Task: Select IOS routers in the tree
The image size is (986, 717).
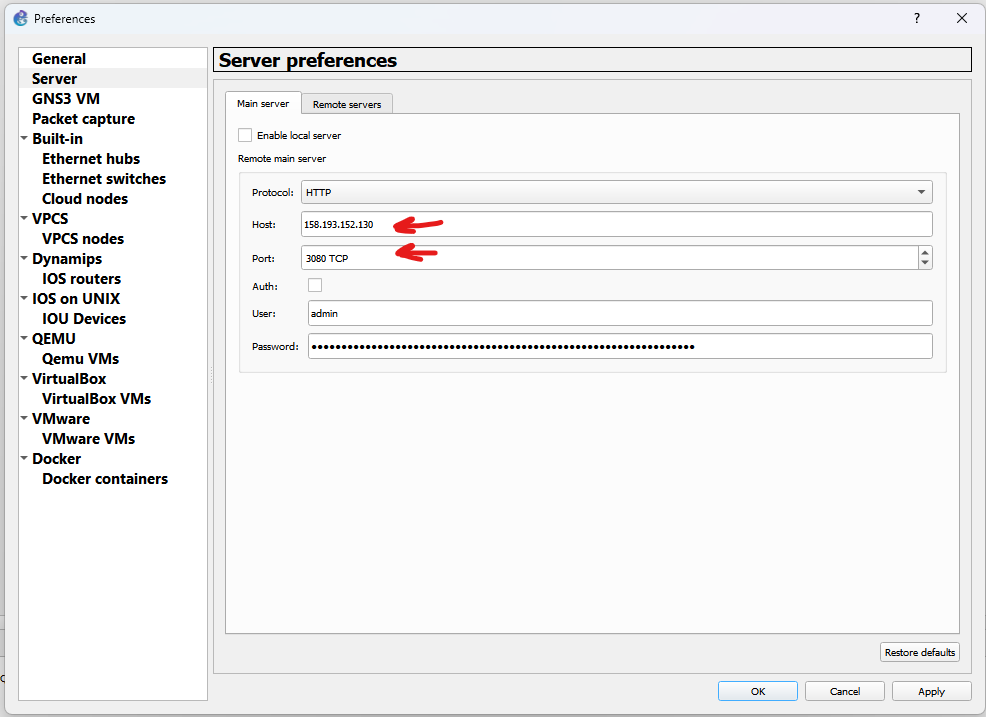Action: coord(82,279)
